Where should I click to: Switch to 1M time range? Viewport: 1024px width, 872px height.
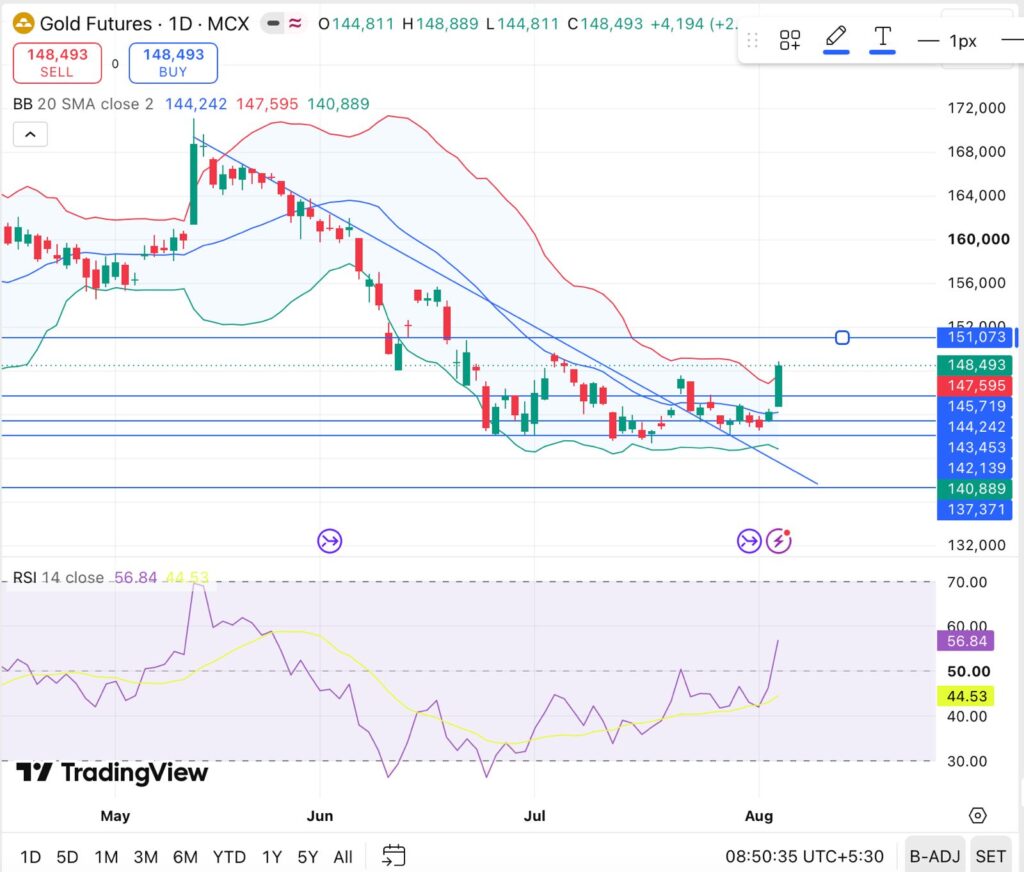coord(106,856)
